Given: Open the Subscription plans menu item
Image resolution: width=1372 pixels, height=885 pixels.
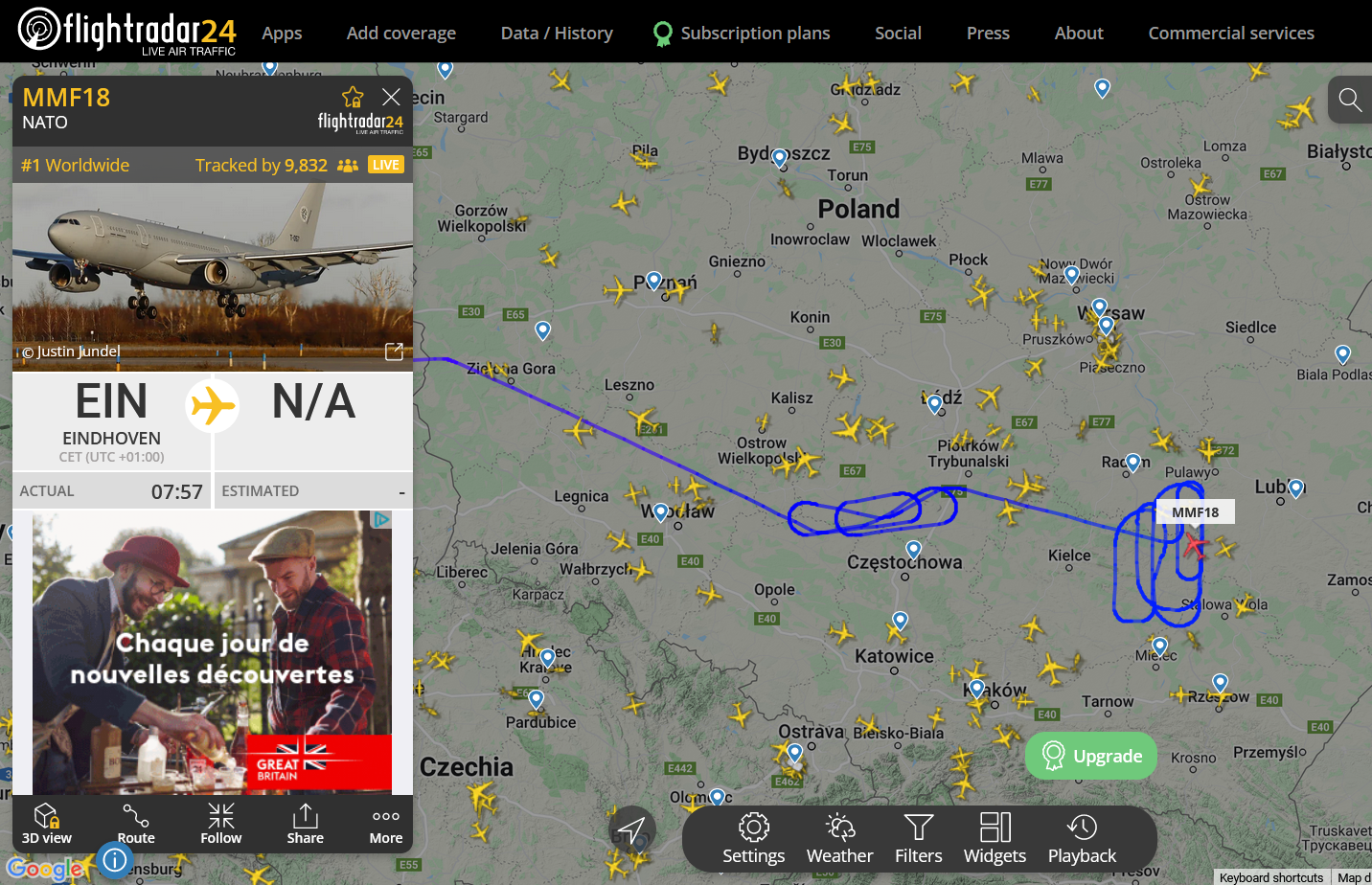Looking at the screenshot, I should (x=742, y=33).
